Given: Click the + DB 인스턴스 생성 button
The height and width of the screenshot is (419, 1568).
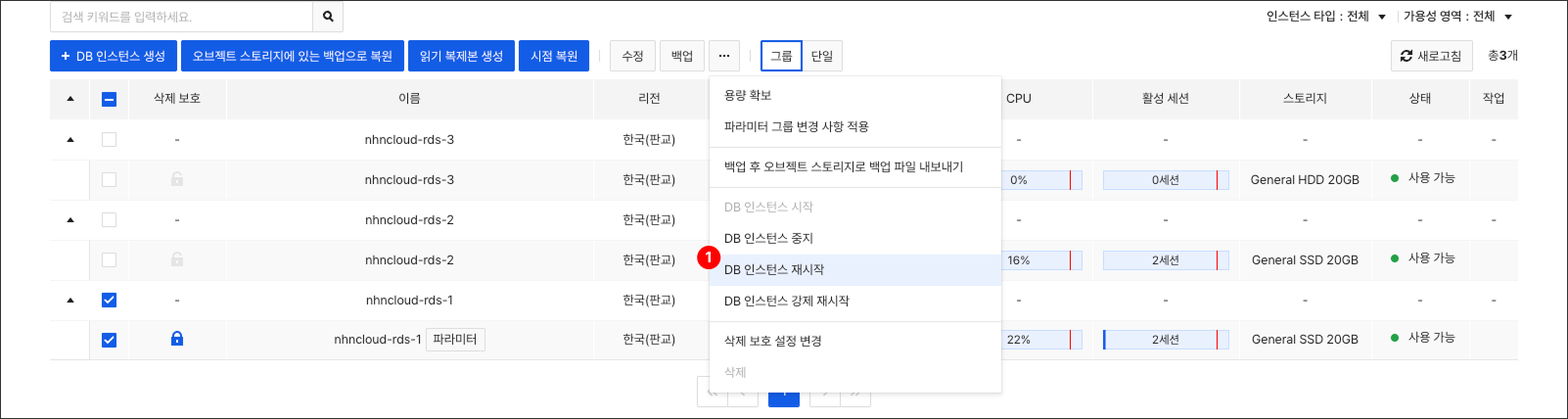Looking at the screenshot, I should click(x=114, y=56).
